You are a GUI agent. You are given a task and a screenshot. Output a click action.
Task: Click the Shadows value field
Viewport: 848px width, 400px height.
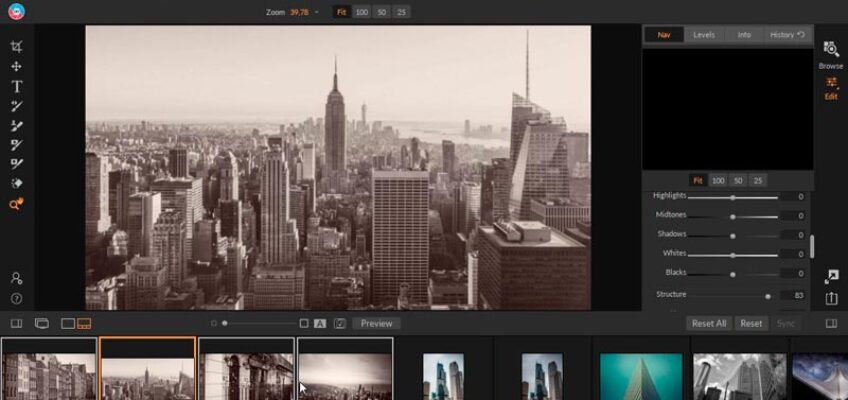794,235
